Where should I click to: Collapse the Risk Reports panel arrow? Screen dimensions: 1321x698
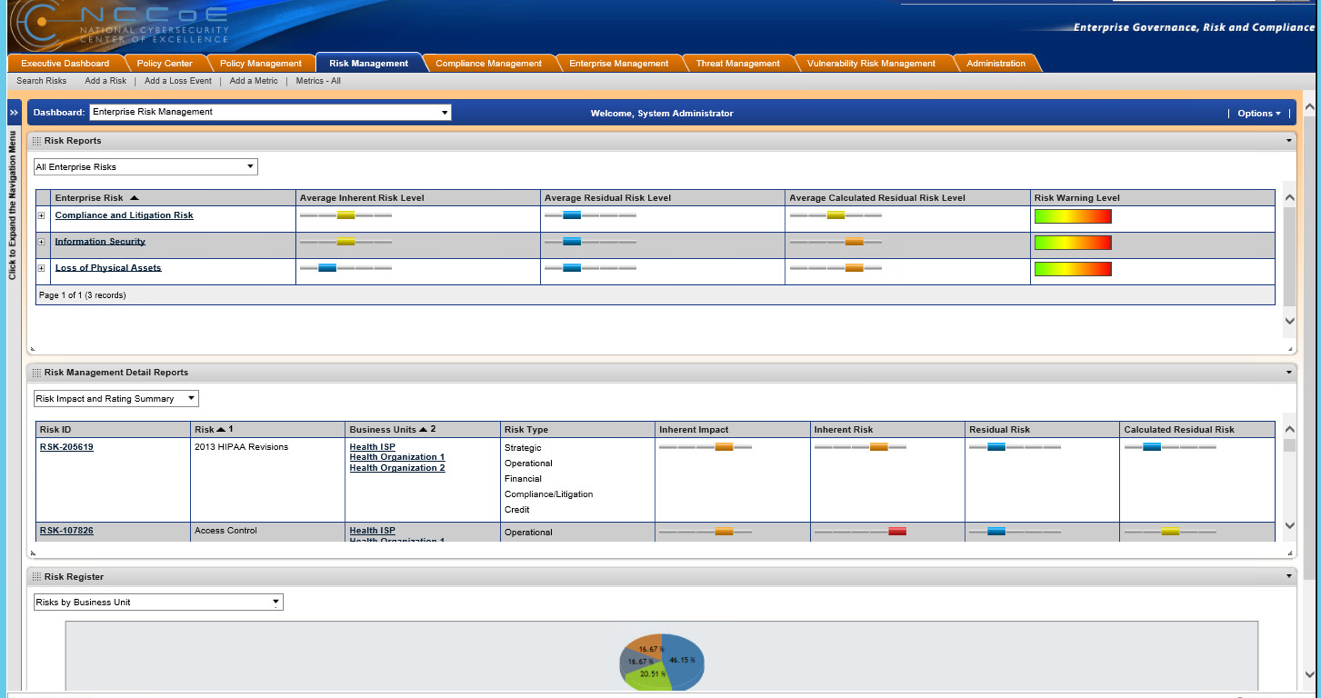(x=1289, y=141)
